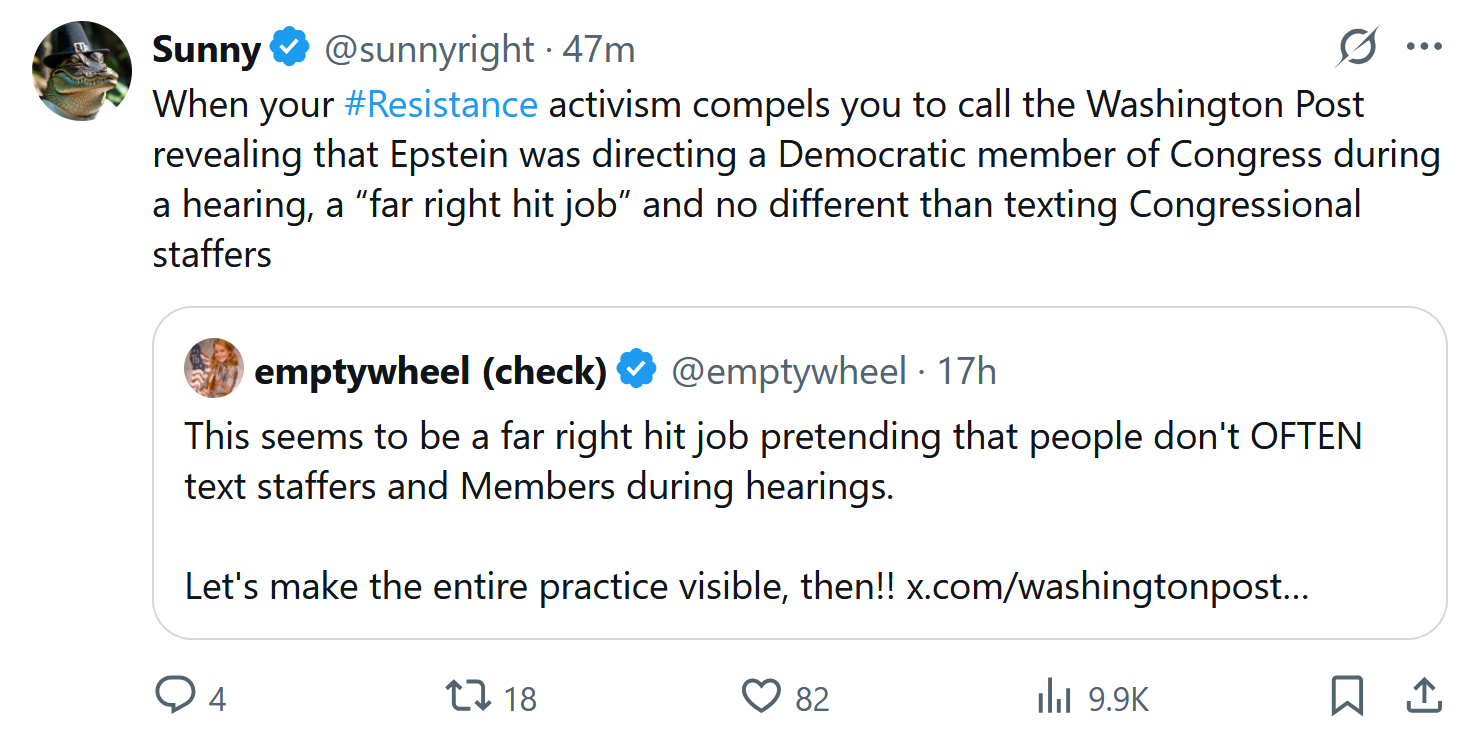1481x746 pixels.
Task: Open the Grok circle-slash icon
Action: [x=1358, y=47]
